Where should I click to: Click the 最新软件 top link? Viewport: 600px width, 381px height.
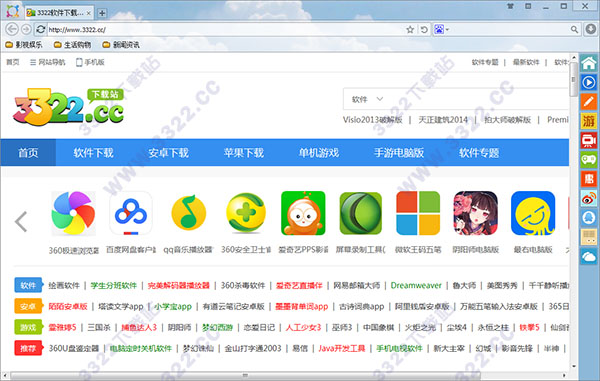pos(526,62)
